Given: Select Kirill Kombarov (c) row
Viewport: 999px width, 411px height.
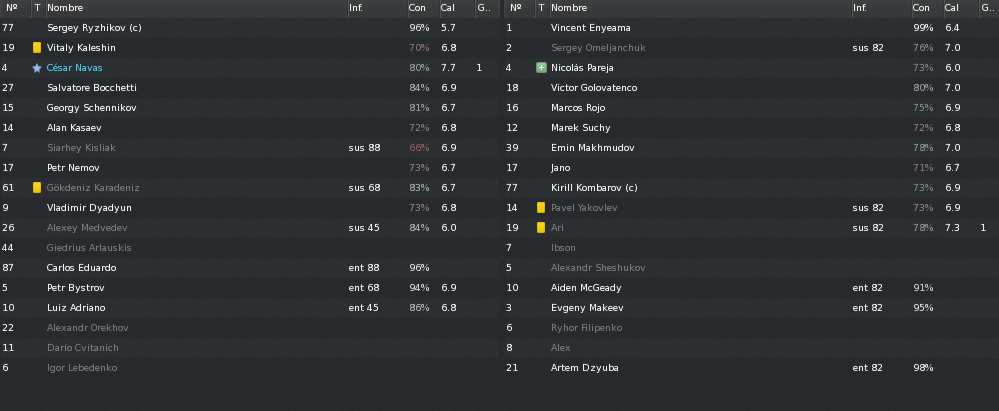Looking at the screenshot, I should (751, 188).
